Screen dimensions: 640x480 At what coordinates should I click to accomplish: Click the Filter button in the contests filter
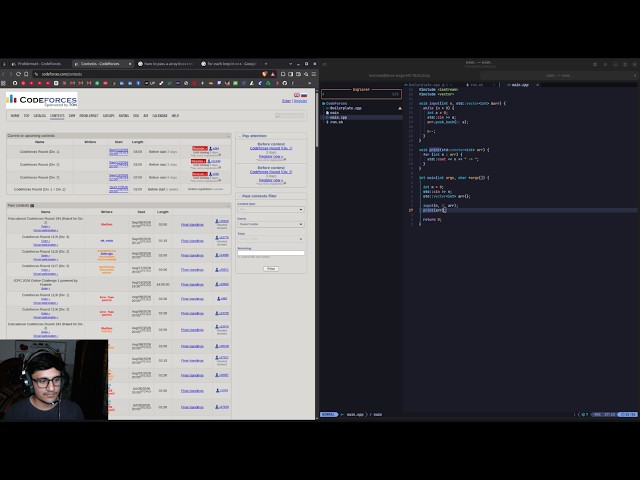(x=271, y=269)
